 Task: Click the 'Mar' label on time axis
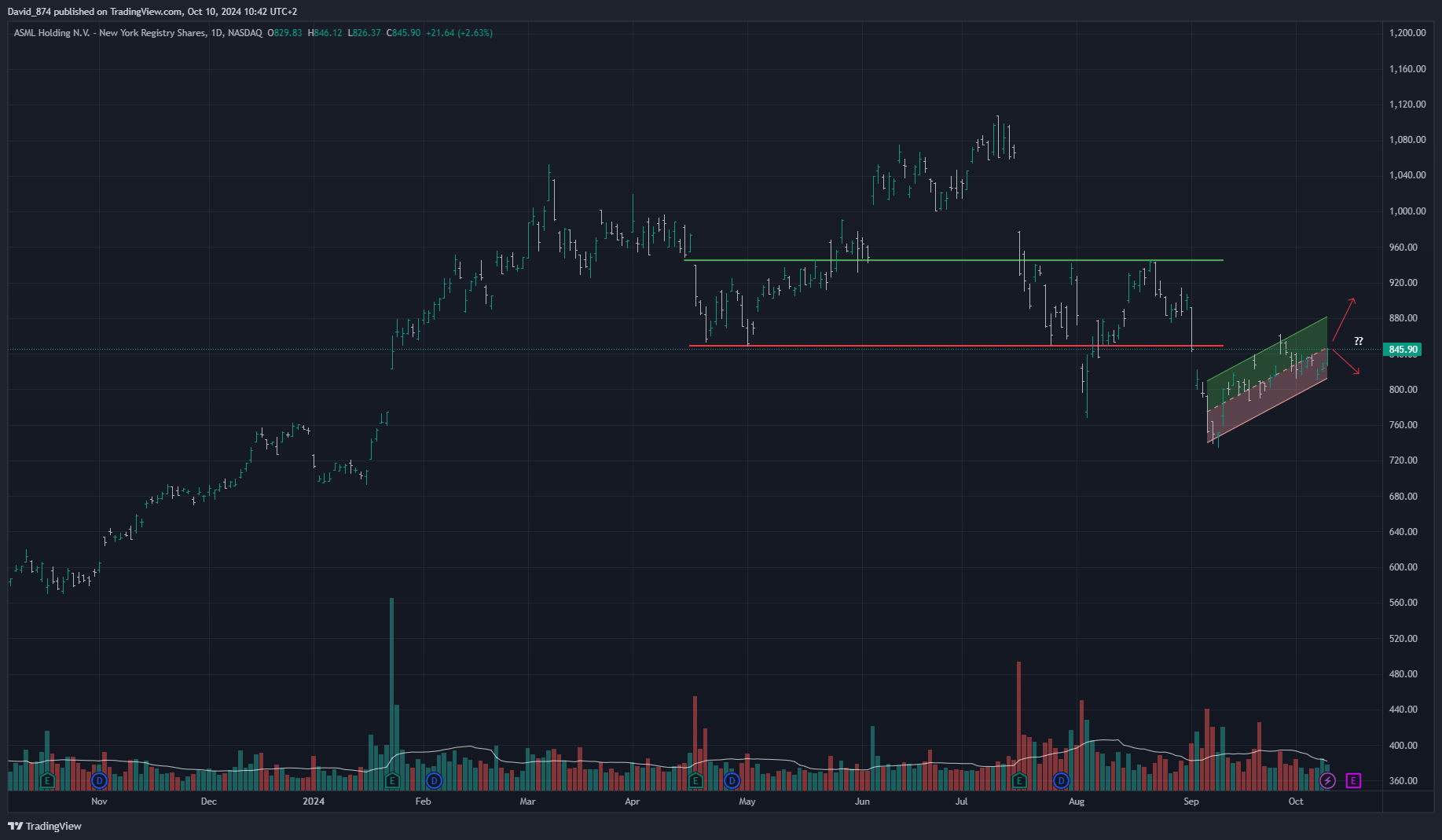[527, 801]
